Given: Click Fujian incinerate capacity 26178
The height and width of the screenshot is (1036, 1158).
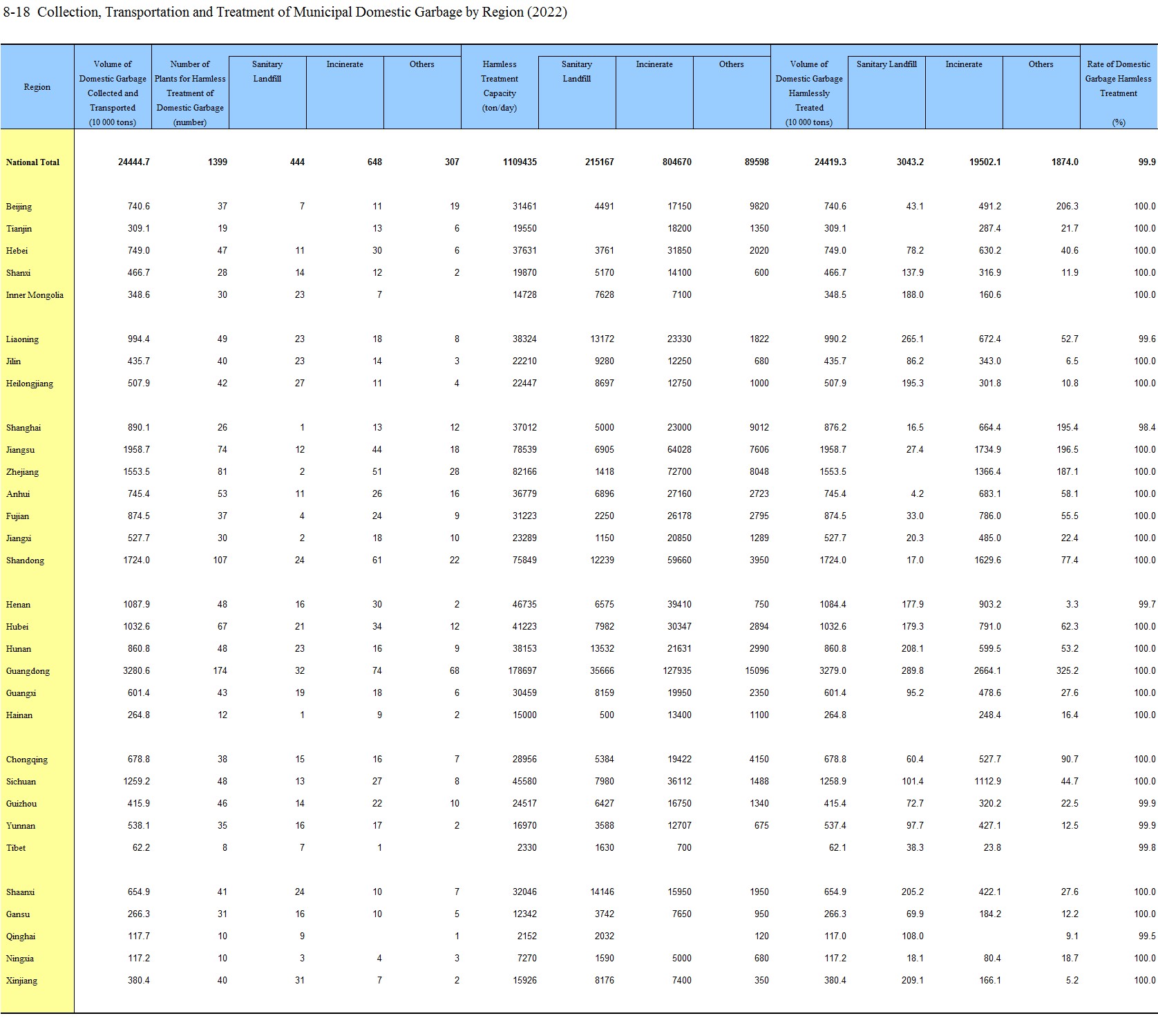Looking at the screenshot, I should (x=679, y=516).
